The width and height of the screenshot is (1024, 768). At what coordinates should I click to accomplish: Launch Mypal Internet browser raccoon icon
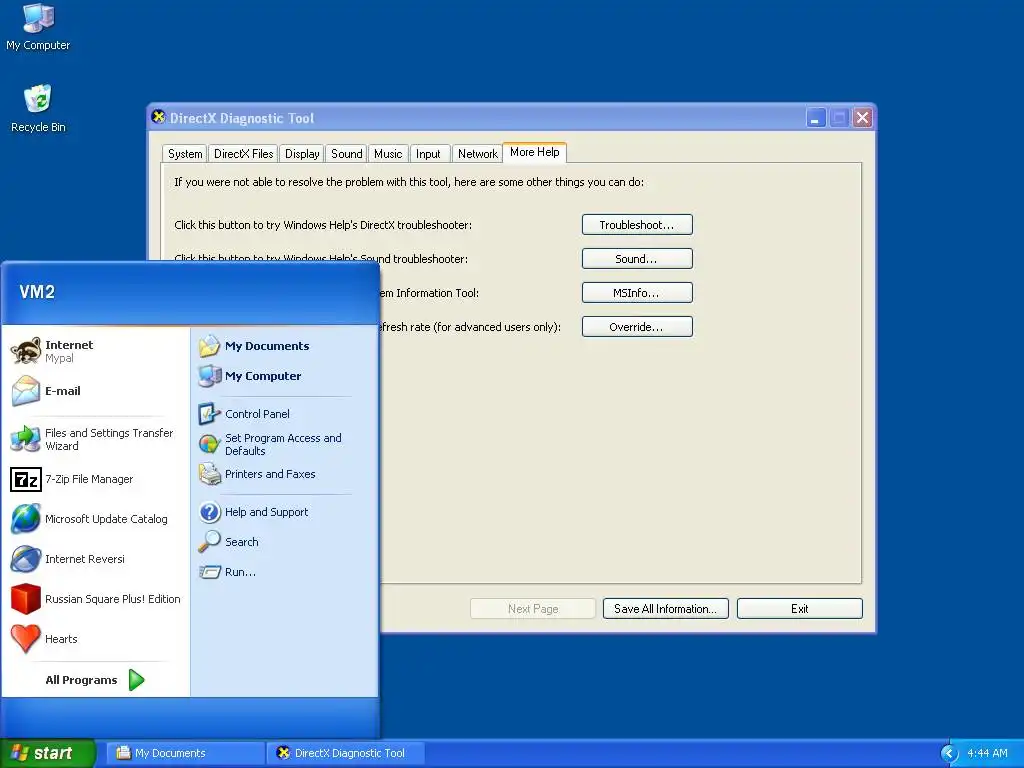[x=26, y=351]
